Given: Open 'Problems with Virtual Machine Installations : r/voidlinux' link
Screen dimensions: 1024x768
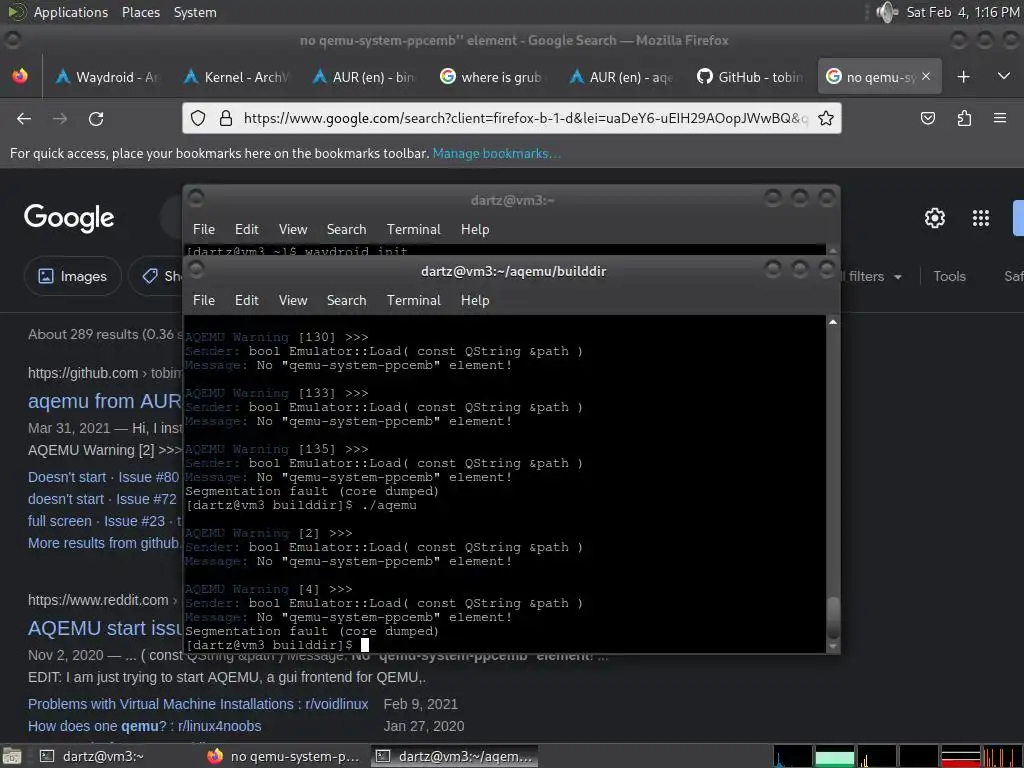Looking at the screenshot, I should pyautogui.click(x=198, y=704).
